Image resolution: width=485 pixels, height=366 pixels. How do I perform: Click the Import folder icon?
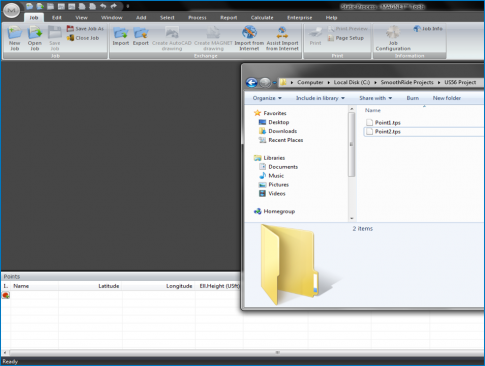(120, 33)
